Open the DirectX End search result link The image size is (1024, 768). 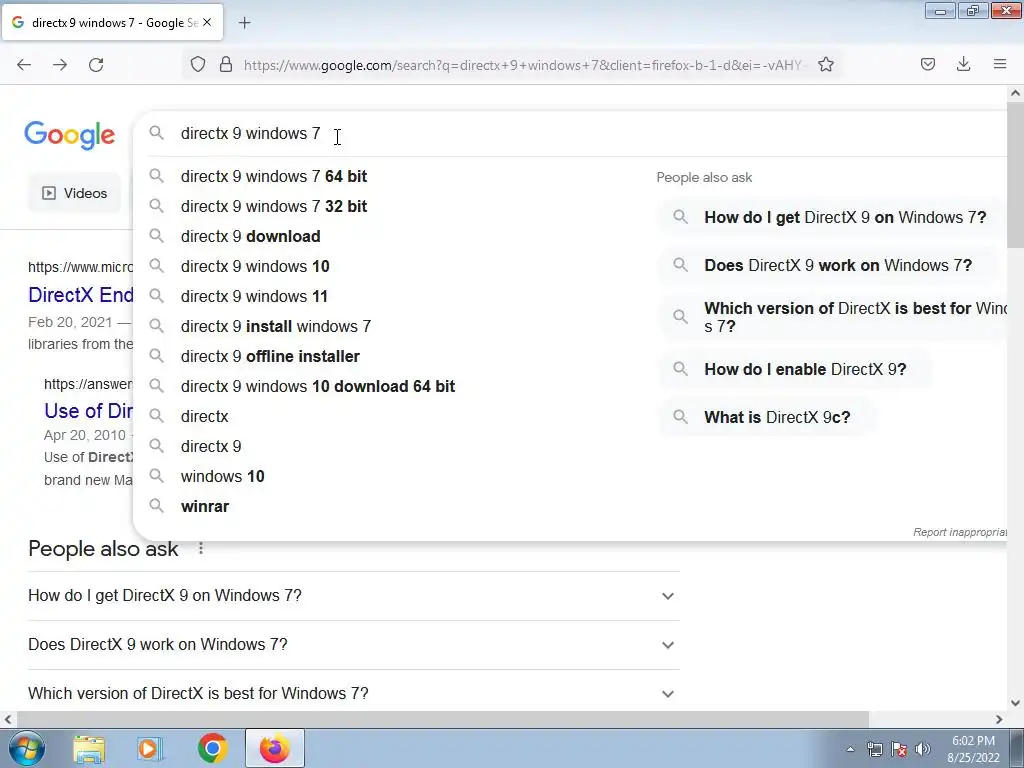81,295
